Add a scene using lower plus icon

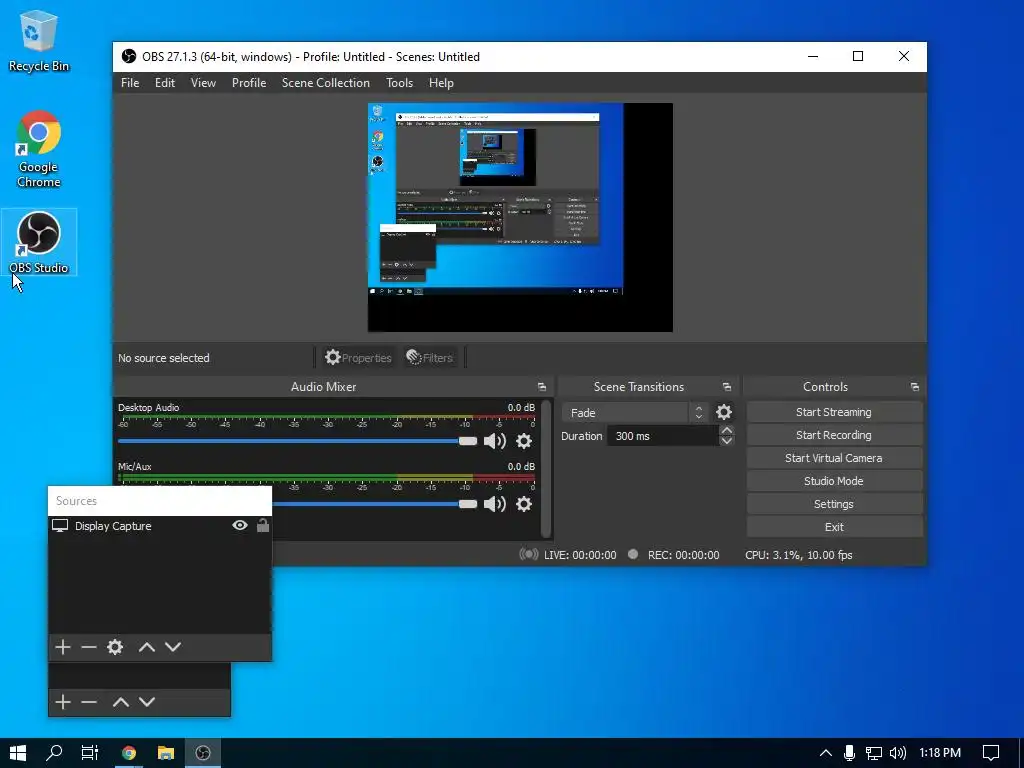click(63, 702)
